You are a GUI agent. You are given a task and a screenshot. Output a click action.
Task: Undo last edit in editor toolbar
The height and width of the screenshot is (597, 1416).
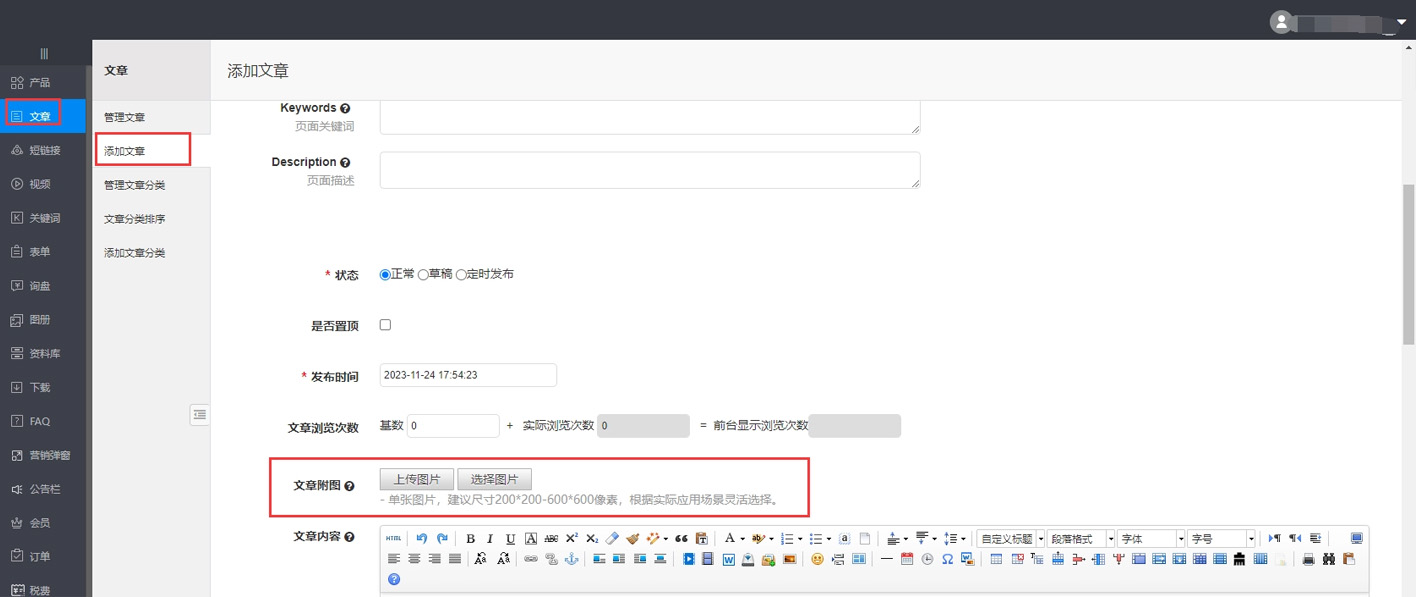point(422,538)
